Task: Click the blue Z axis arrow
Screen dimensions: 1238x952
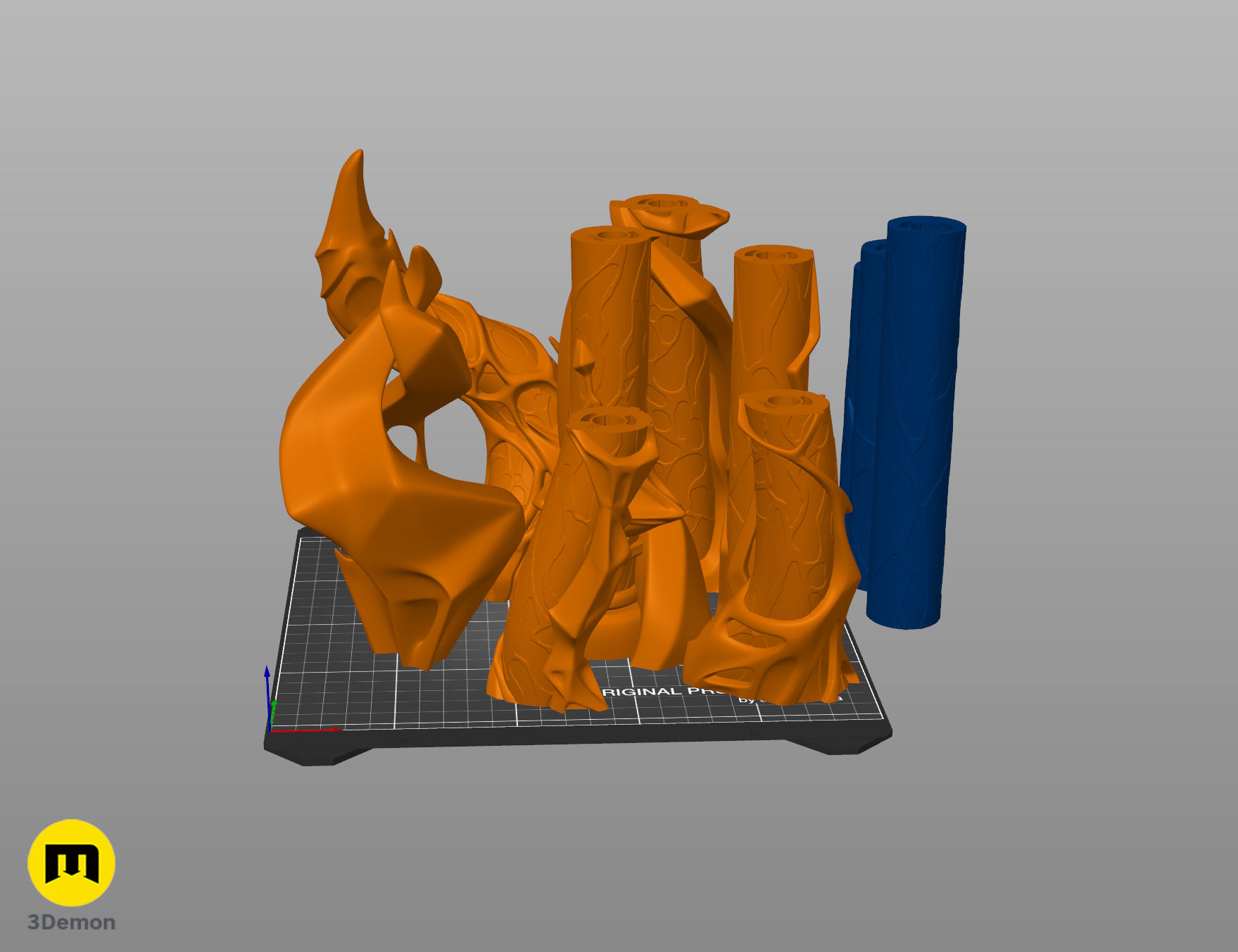Action: click(x=267, y=675)
